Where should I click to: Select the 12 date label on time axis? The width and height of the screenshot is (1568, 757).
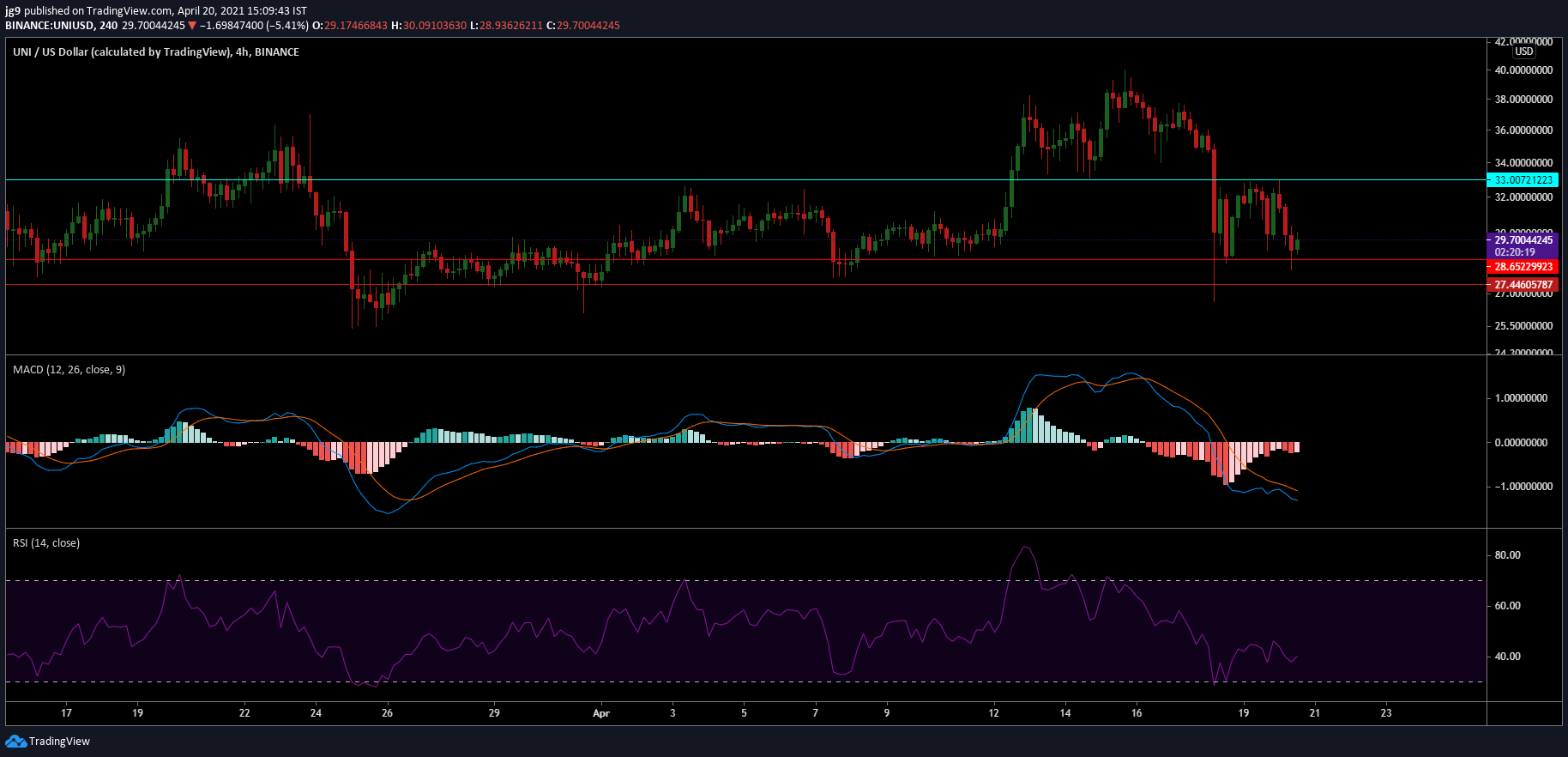pyautogui.click(x=993, y=713)
